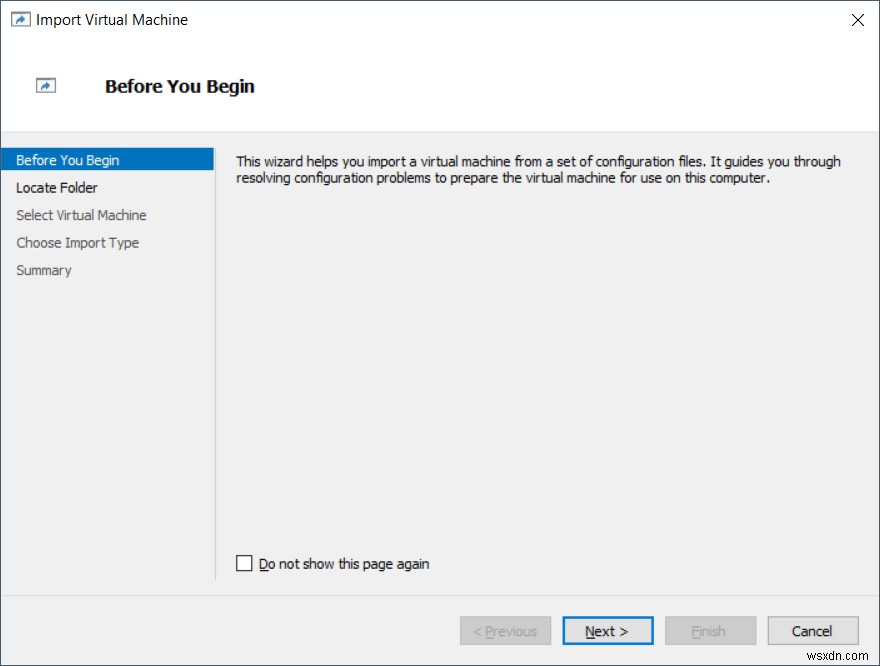Click the Previous button
The image size is (880, 666).
coord(505,630)
